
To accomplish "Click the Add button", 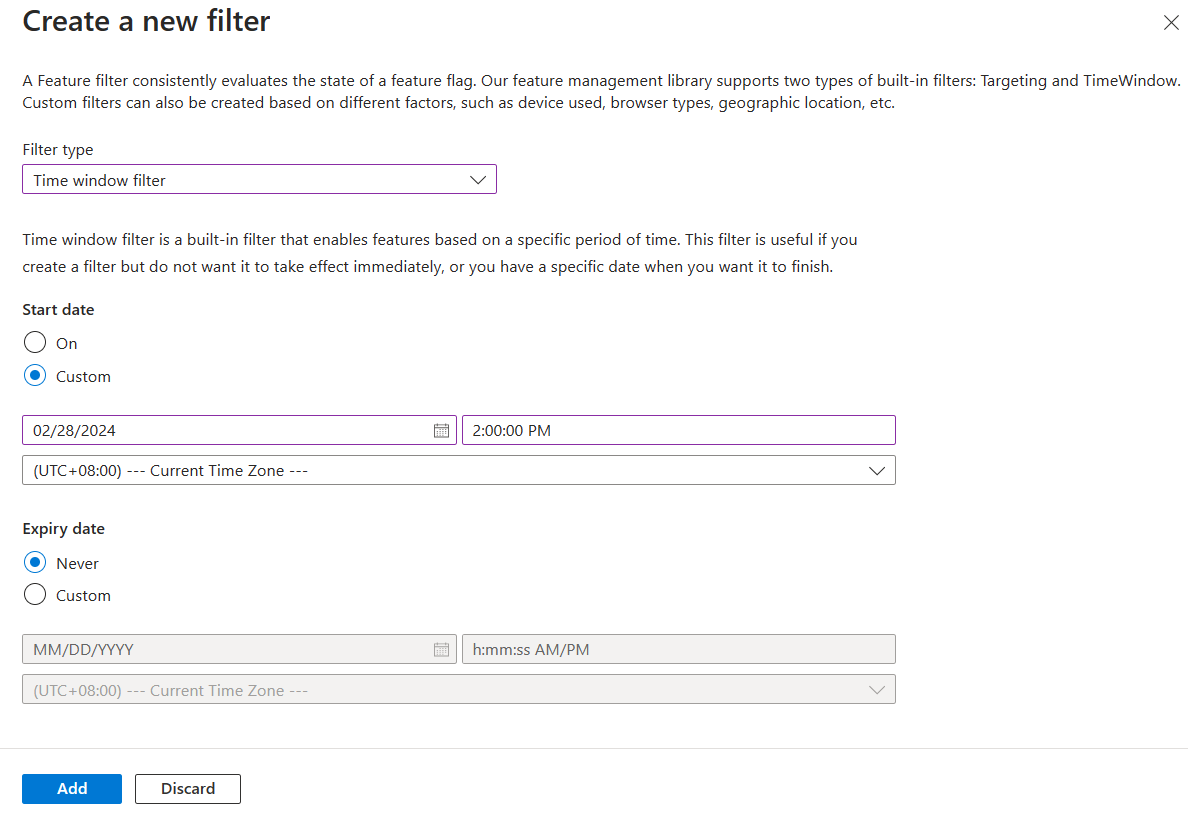I will coord(72,788).
